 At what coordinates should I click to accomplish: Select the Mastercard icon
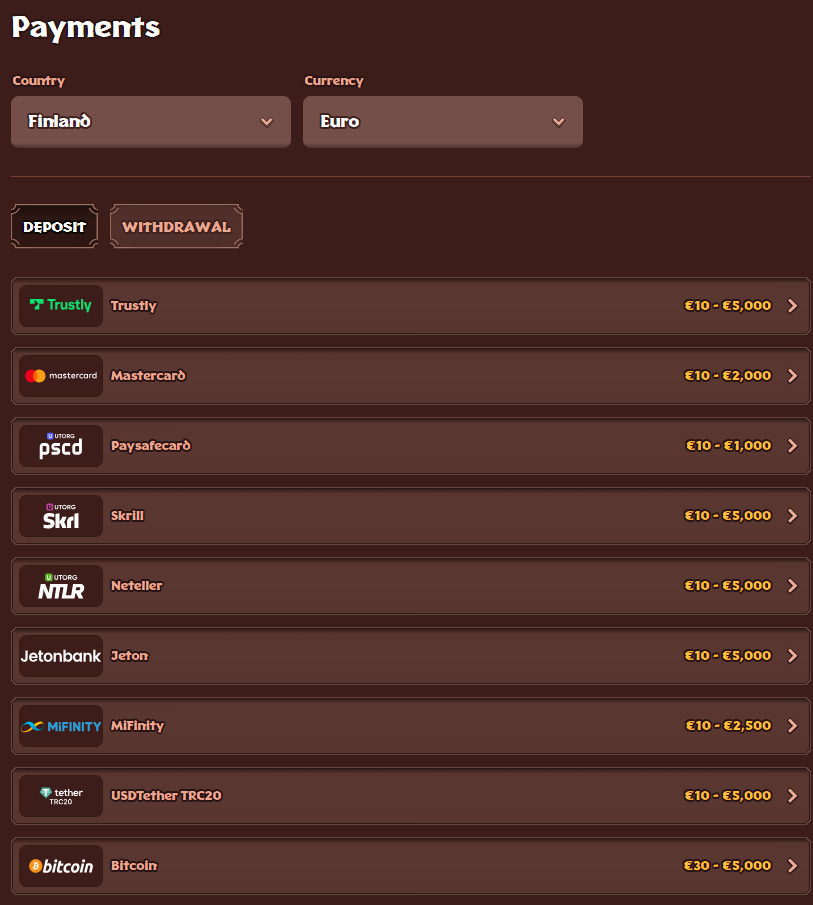coord(60,375)
